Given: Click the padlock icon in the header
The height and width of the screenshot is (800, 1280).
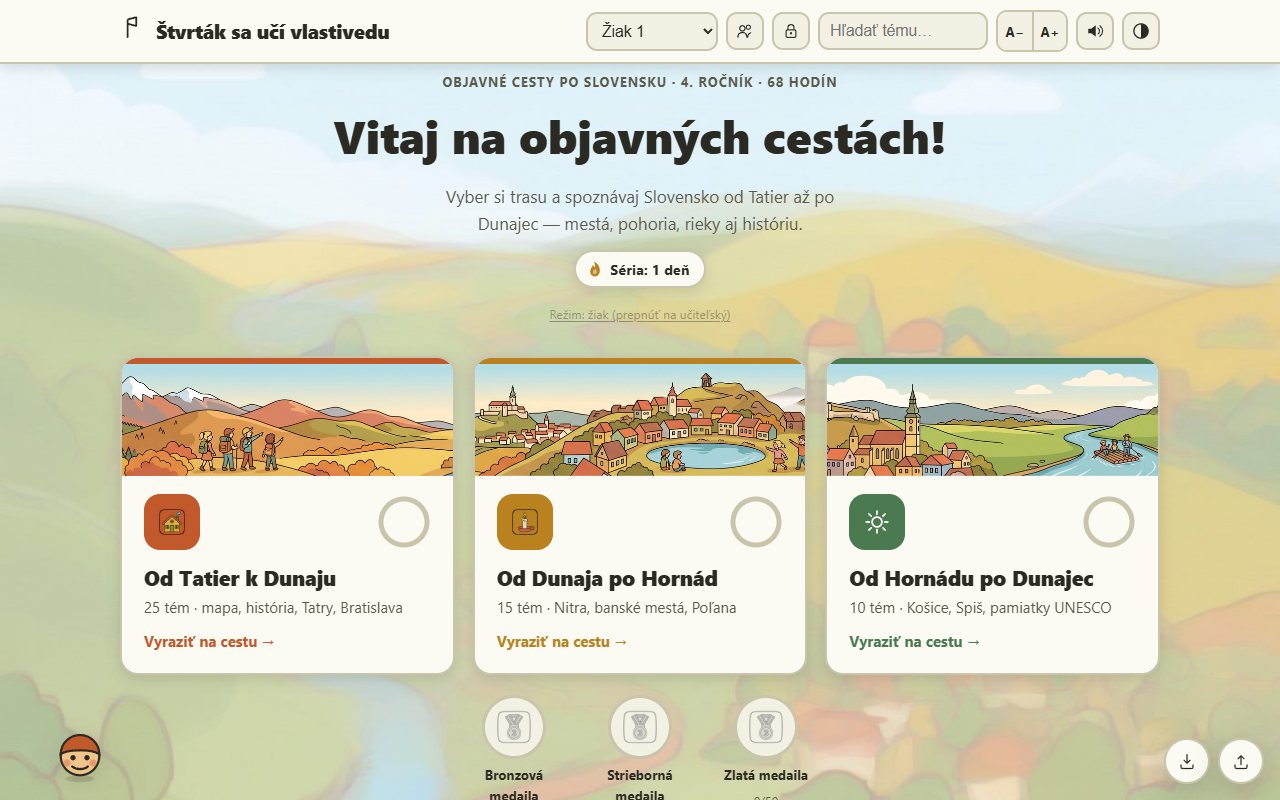Looking at the screenshot, I should (x=791, y=31).
